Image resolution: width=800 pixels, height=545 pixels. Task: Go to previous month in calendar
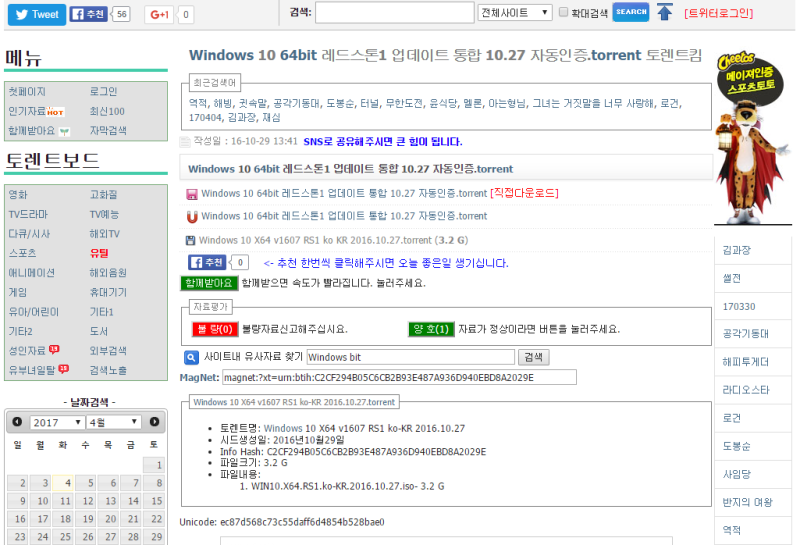click(17, 422)
